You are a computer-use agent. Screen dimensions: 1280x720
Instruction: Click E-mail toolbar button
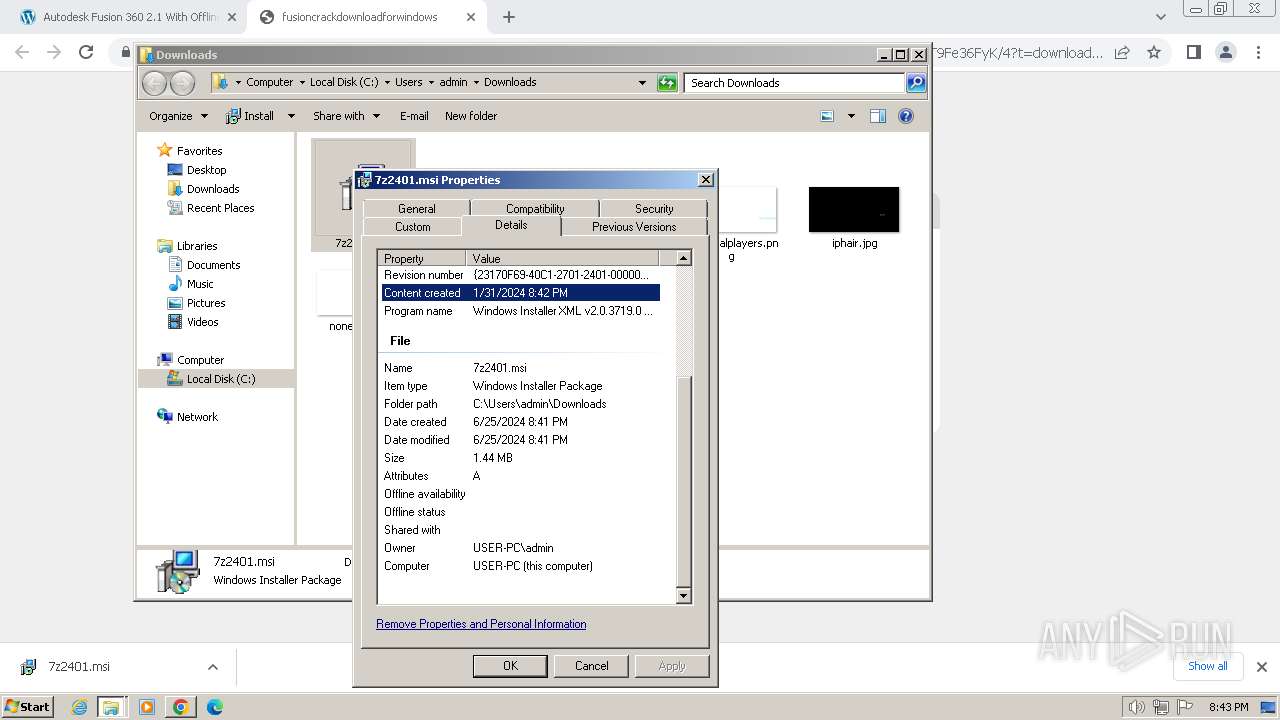coord(414,116)
